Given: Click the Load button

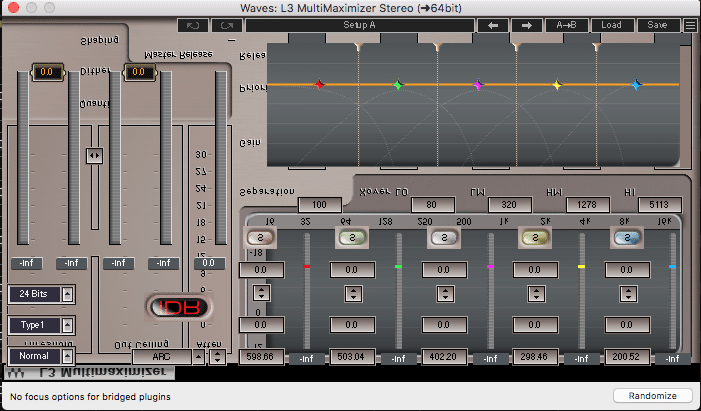Looking at the screenshot, I should [x=612, y=25].
